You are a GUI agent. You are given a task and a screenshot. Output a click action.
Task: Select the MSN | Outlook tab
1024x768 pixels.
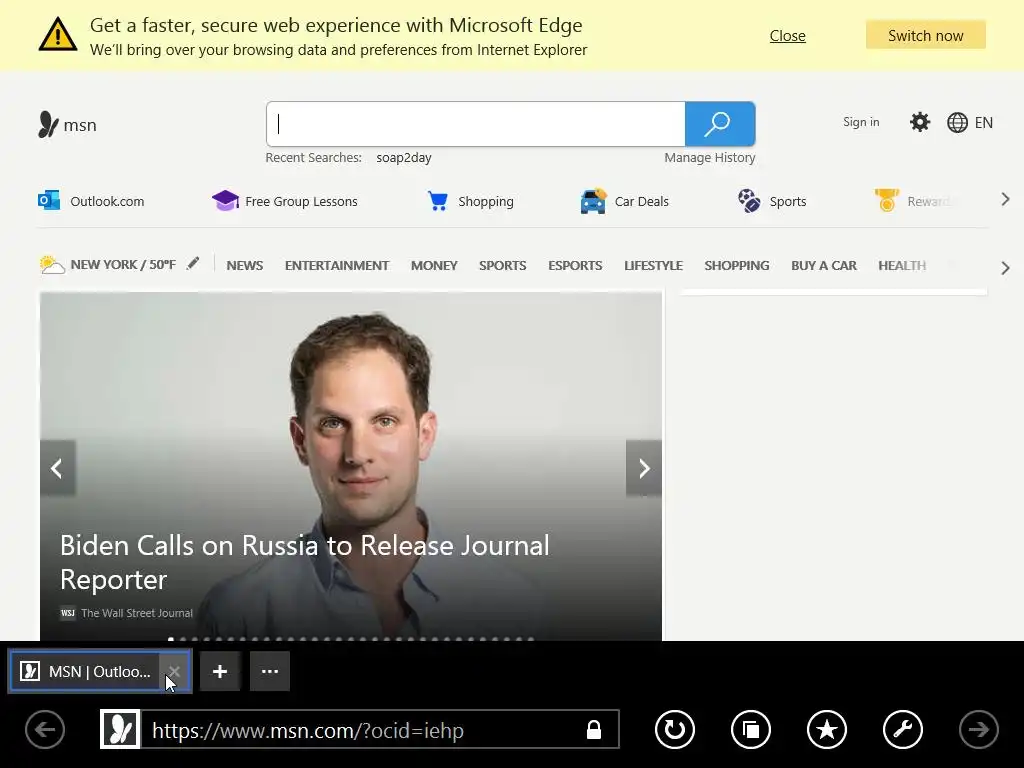[85, 671]
